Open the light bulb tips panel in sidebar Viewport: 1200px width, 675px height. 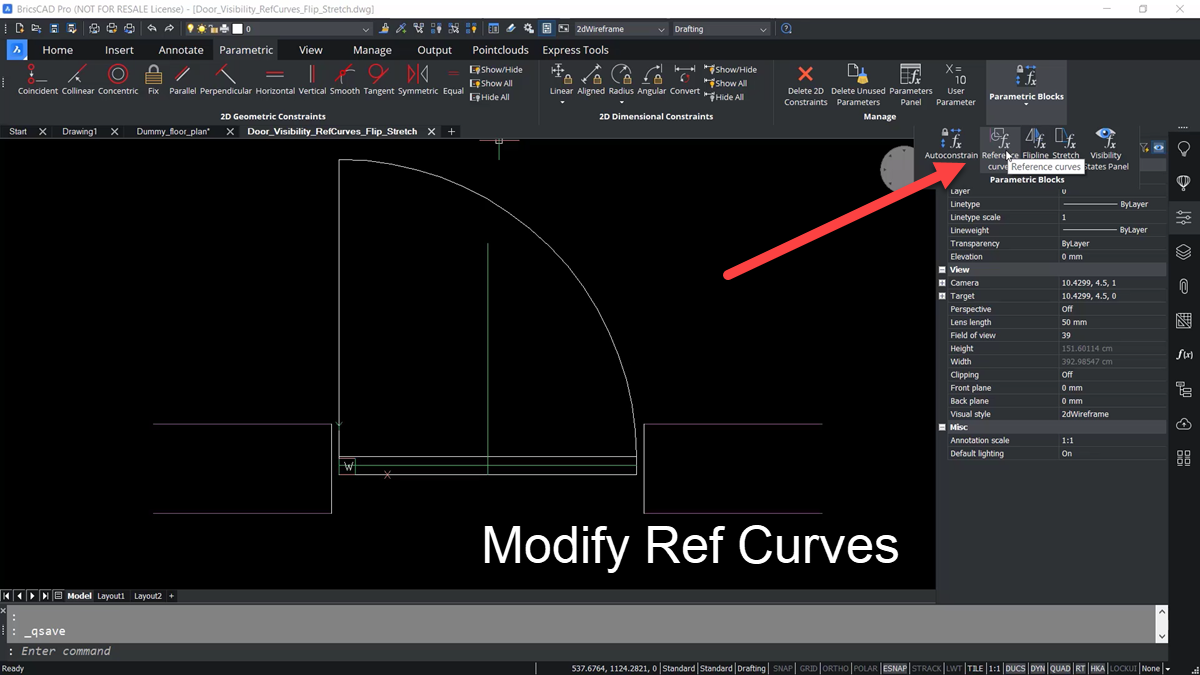pyautogui.click(x=1184, y=148)
